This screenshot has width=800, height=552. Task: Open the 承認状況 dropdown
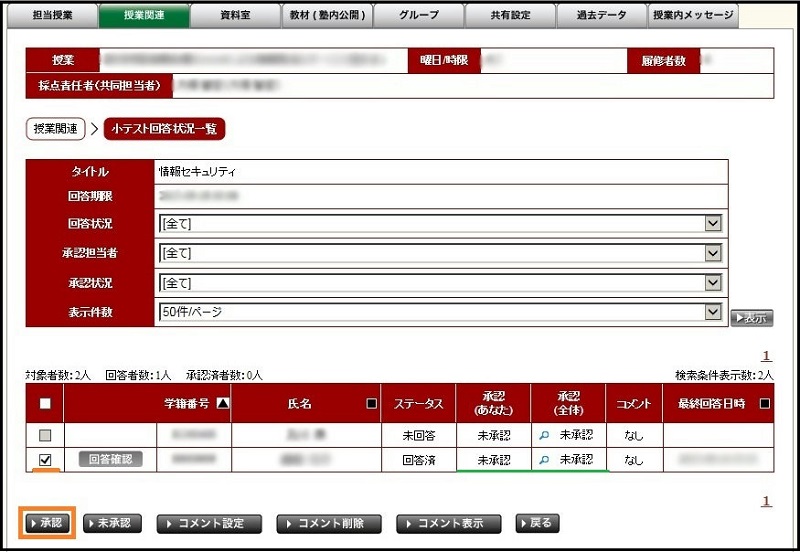tap(712, 283)
